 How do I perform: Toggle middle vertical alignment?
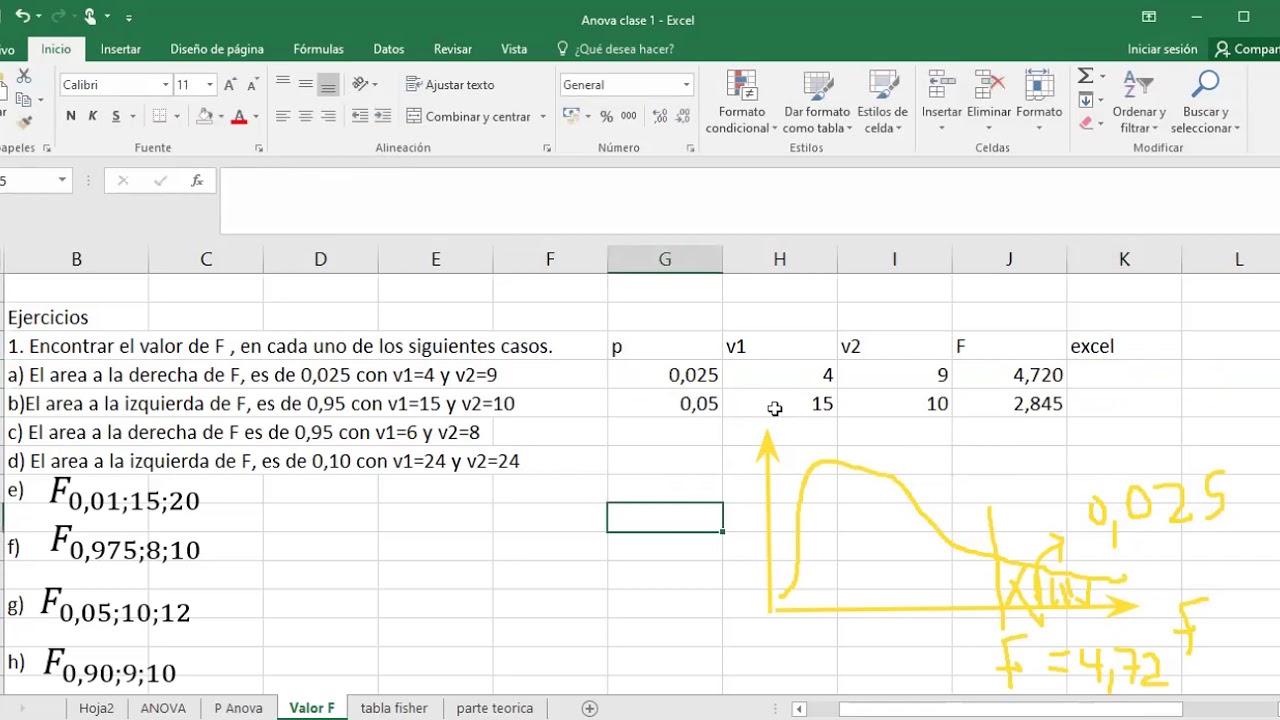click(x=306, y=84)
